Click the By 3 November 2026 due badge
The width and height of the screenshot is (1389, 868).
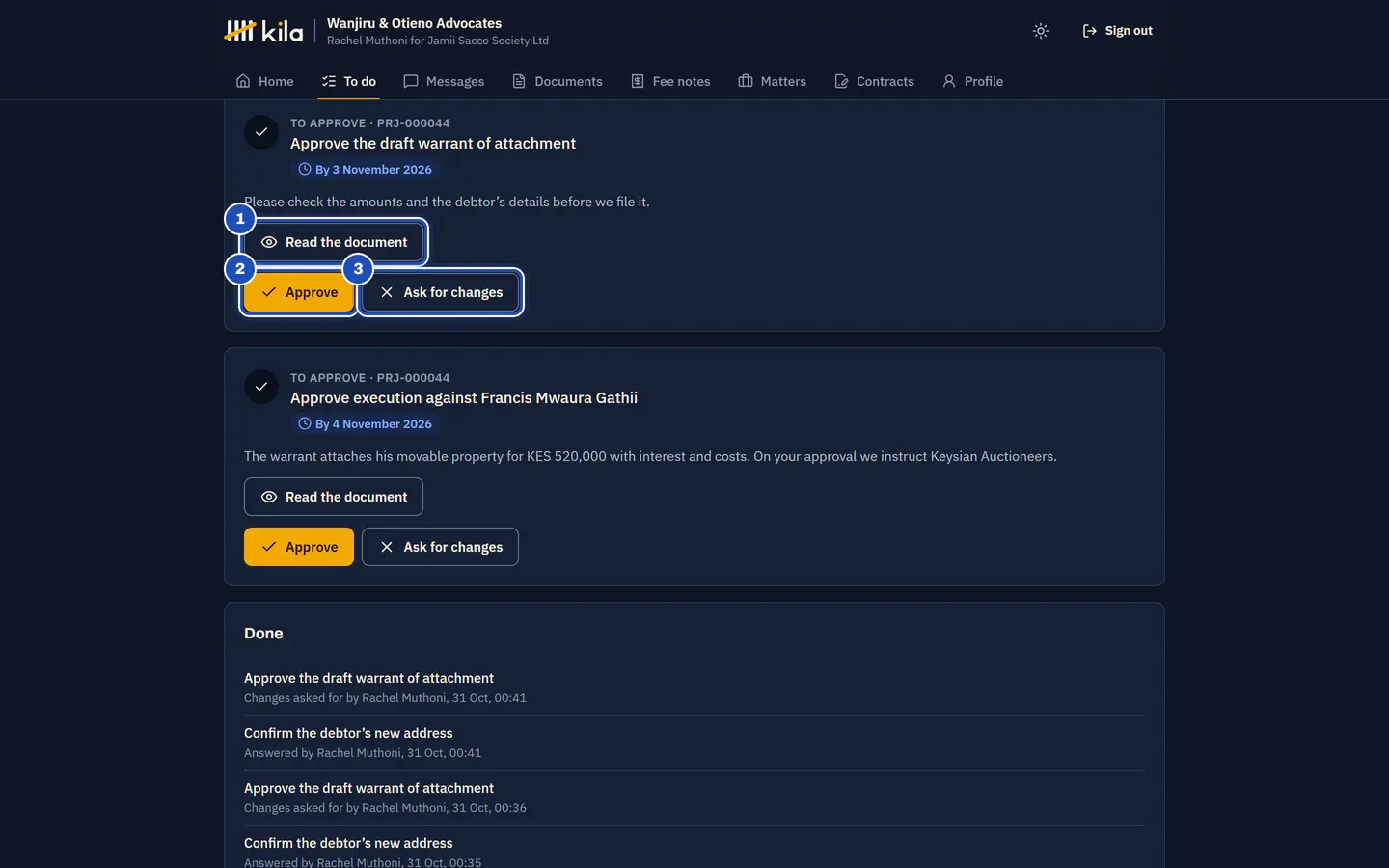pyautogui.click(x=366, y=169)
